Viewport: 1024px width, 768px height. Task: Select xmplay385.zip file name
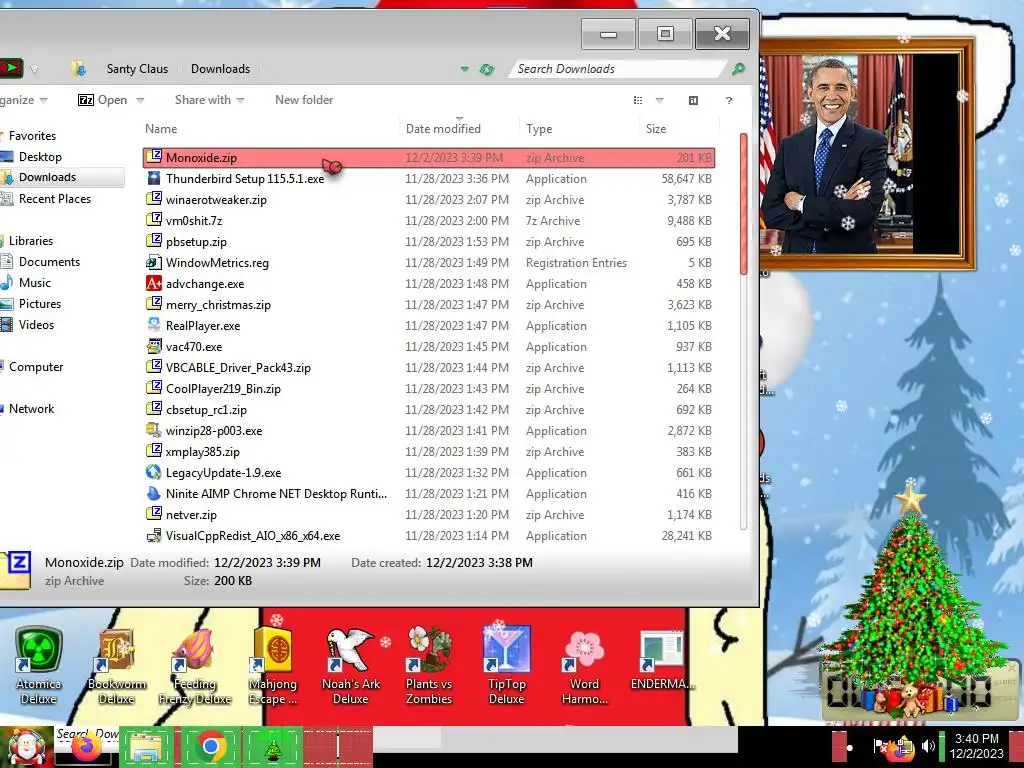(202, 451)
